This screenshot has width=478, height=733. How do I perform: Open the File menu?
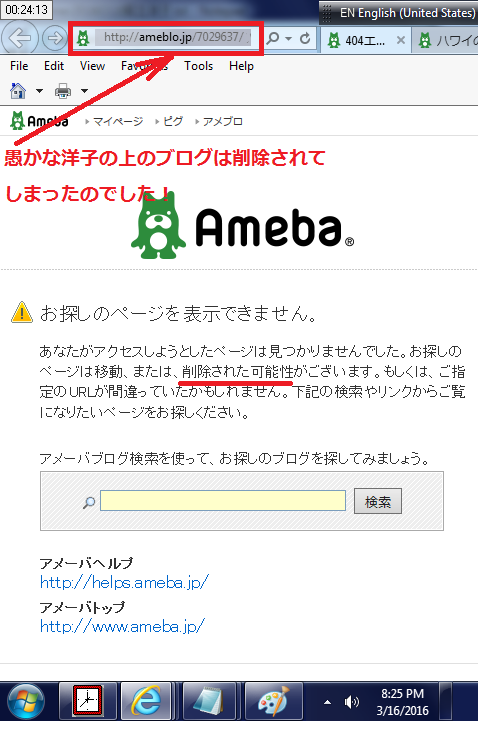19,66
